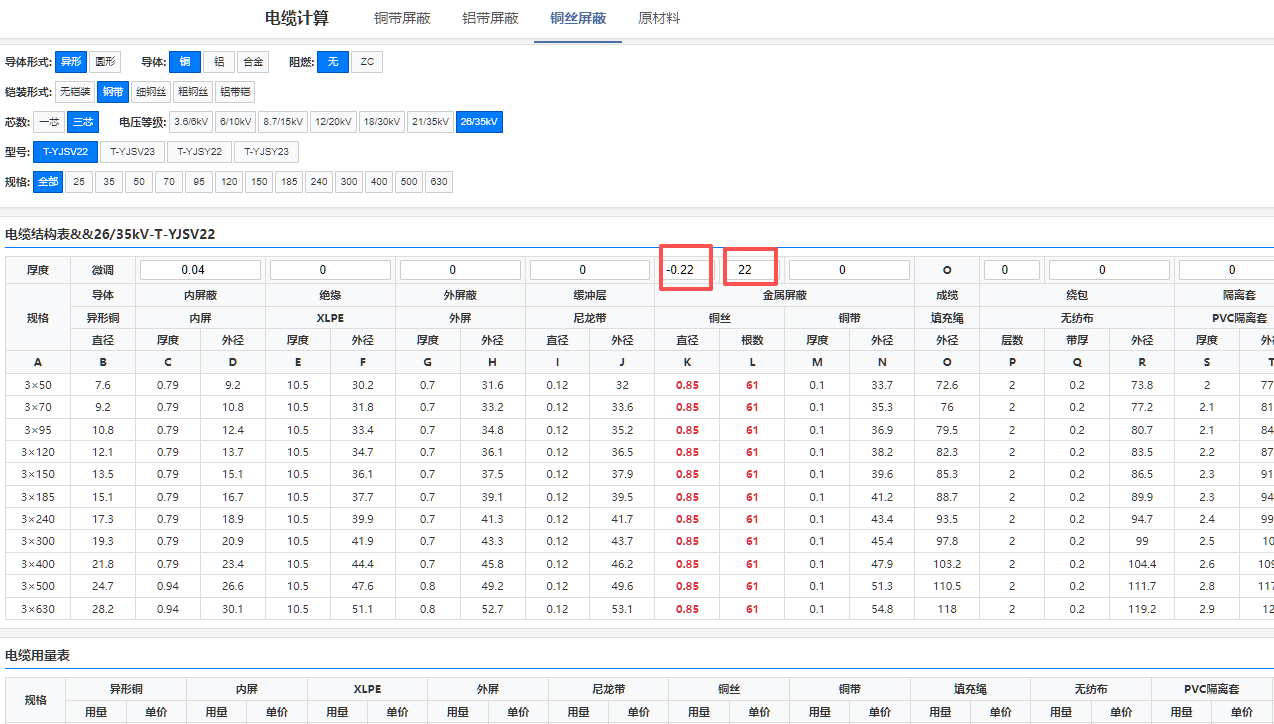Image resolution: width=1274 pixels, height=724 pixels.
Task: Pick 铝带铠 armor option
Action: point(235,92)
